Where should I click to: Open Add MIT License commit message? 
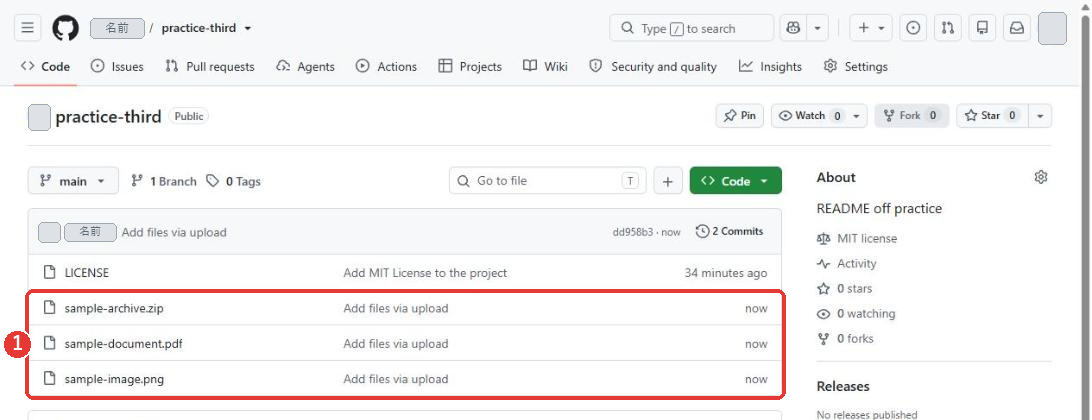coord(426,273)
